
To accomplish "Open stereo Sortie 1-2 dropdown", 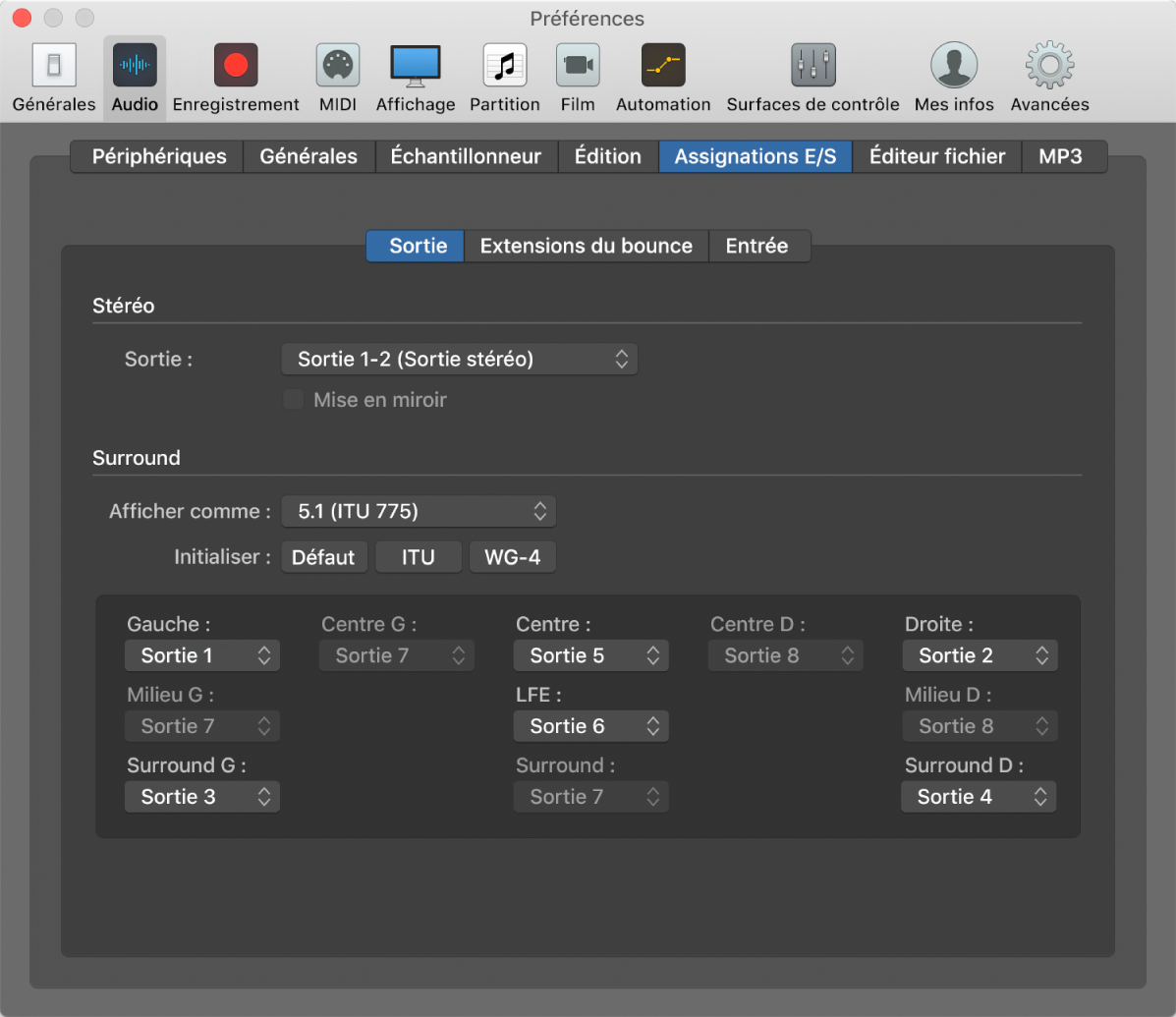I will (x=459, y=360).
